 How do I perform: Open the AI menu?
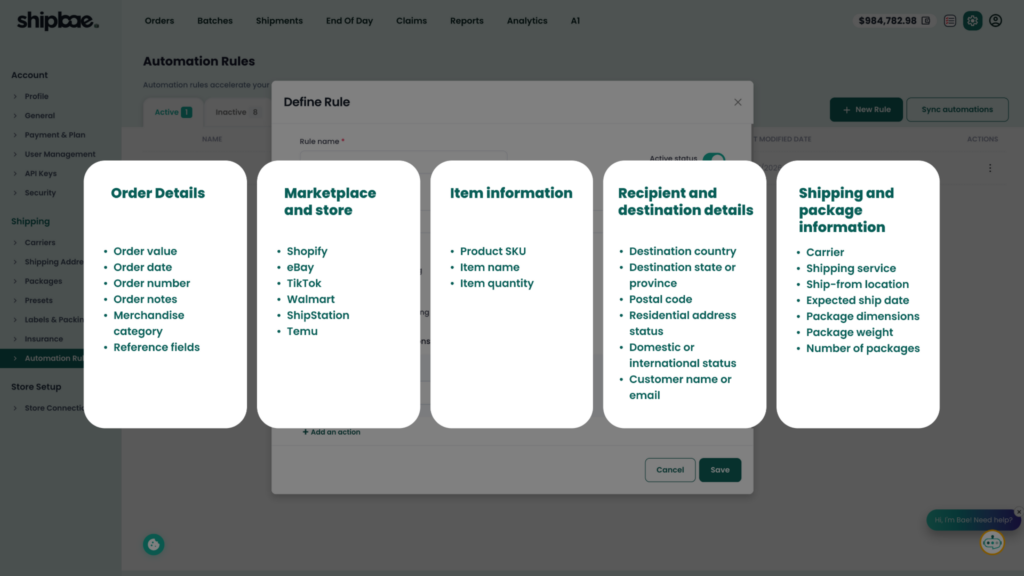(x=575, y=21)
